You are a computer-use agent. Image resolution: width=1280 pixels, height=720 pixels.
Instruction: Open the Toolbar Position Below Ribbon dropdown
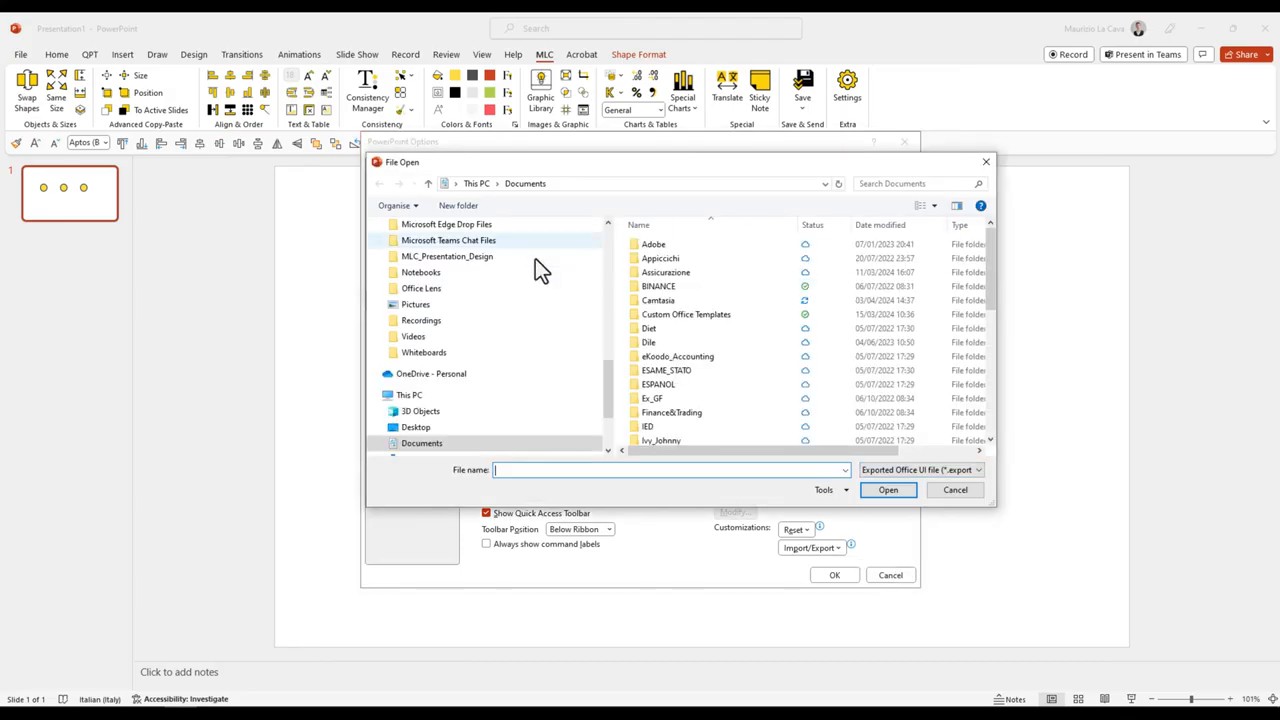coord(580,529)
